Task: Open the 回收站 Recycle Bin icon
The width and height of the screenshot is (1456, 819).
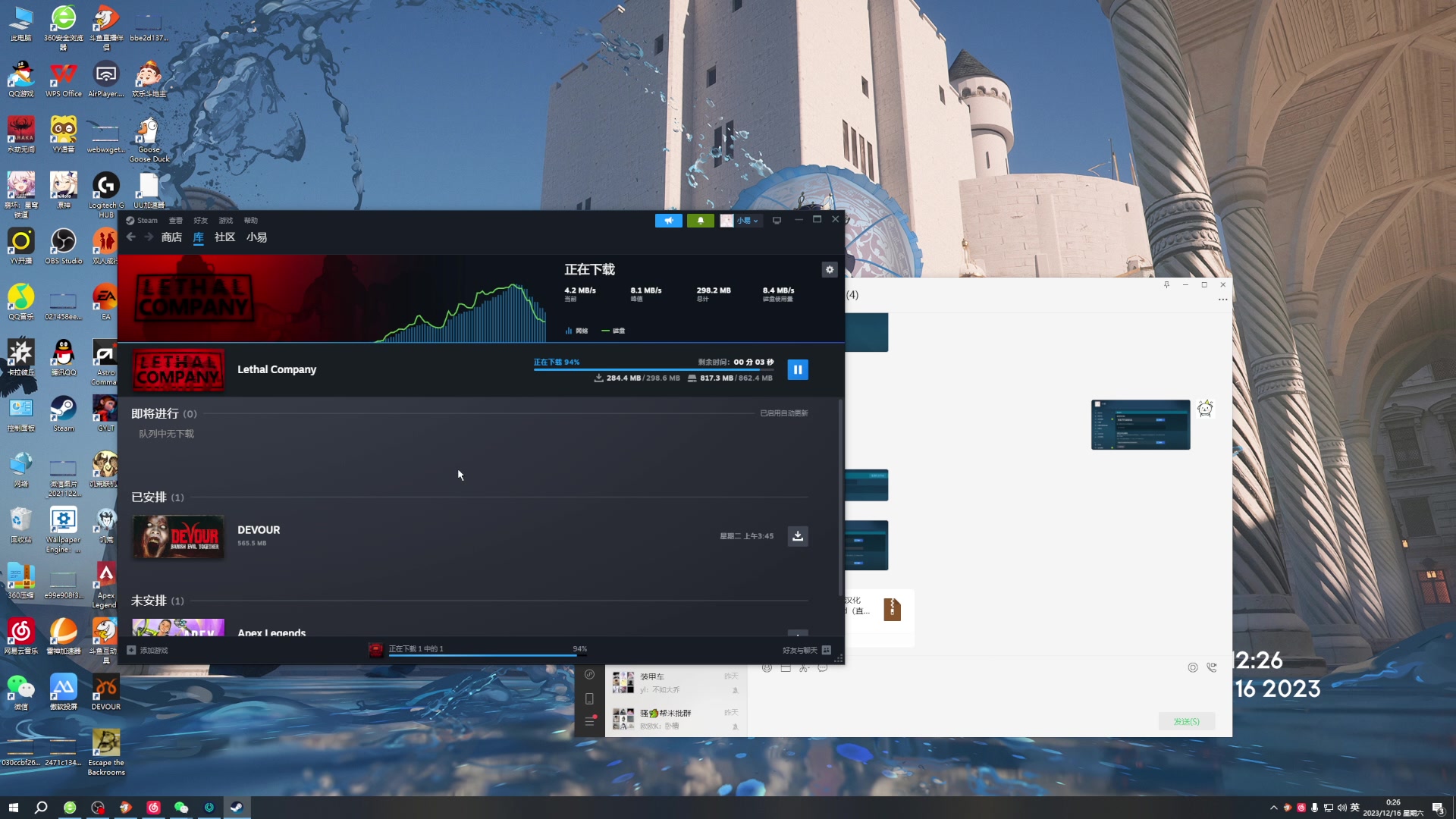Action: (21, 526)
